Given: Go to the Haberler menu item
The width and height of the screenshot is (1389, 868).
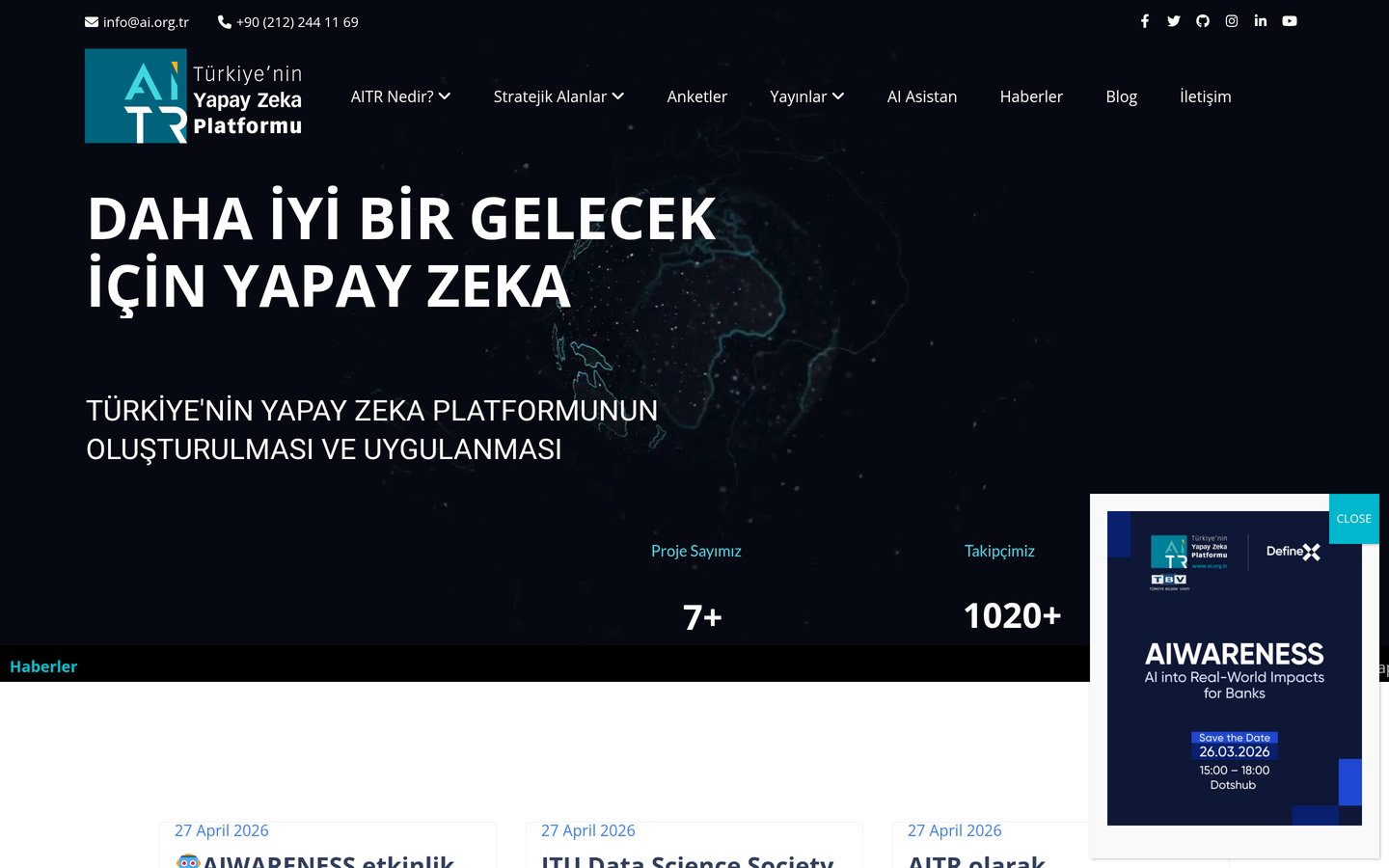Looking at the screenshot, I should (1031, 96).
